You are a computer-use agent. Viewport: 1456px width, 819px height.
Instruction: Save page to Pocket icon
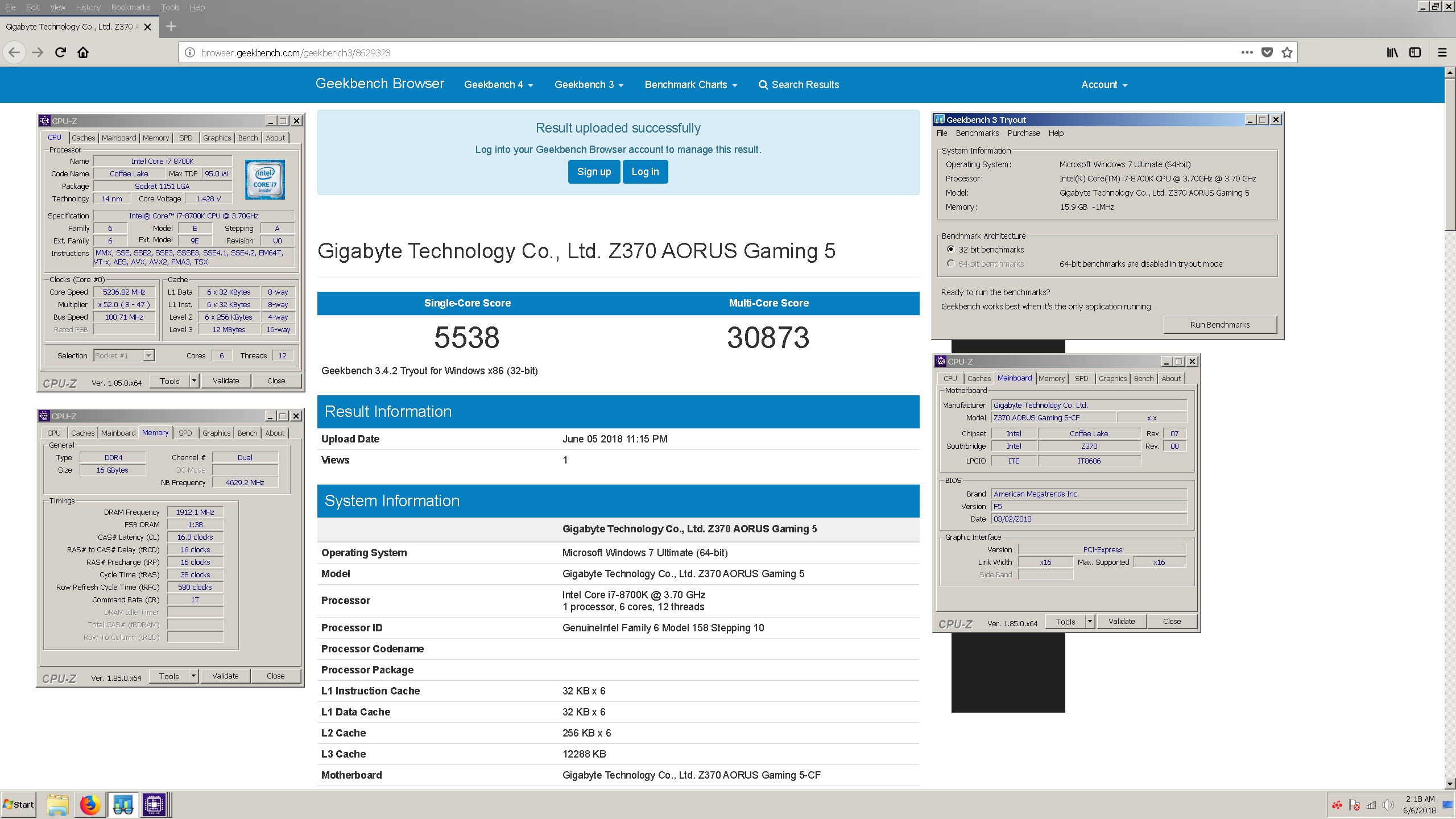[x=1267, y=52]
